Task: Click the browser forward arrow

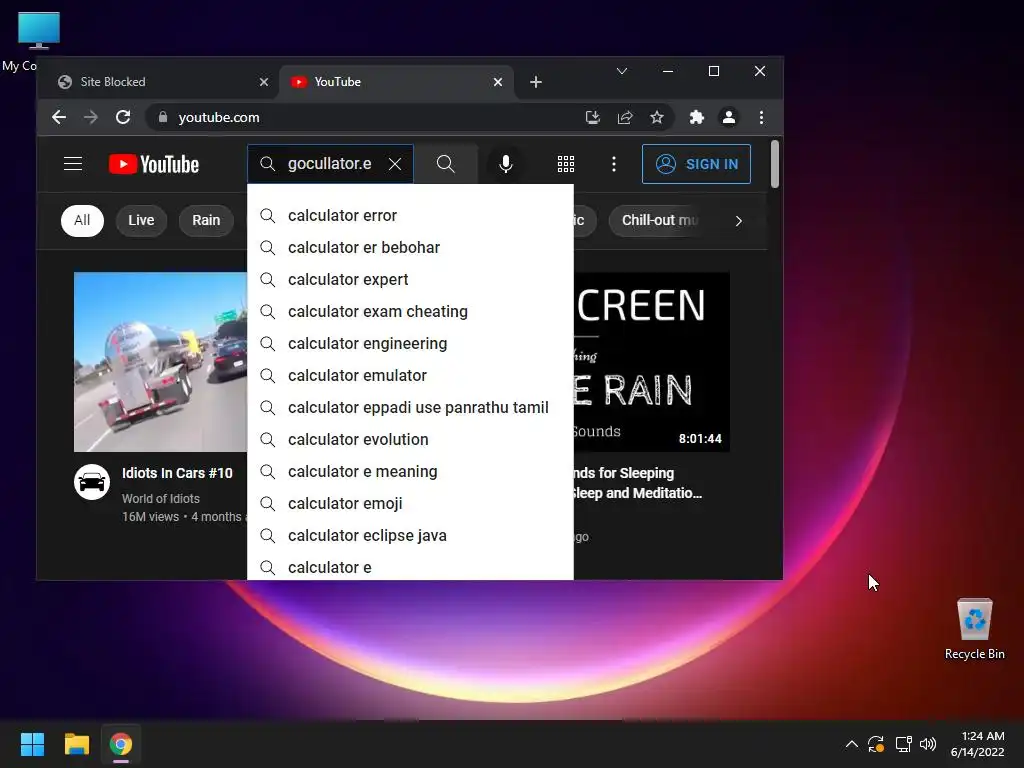Action: coord(91,118)
